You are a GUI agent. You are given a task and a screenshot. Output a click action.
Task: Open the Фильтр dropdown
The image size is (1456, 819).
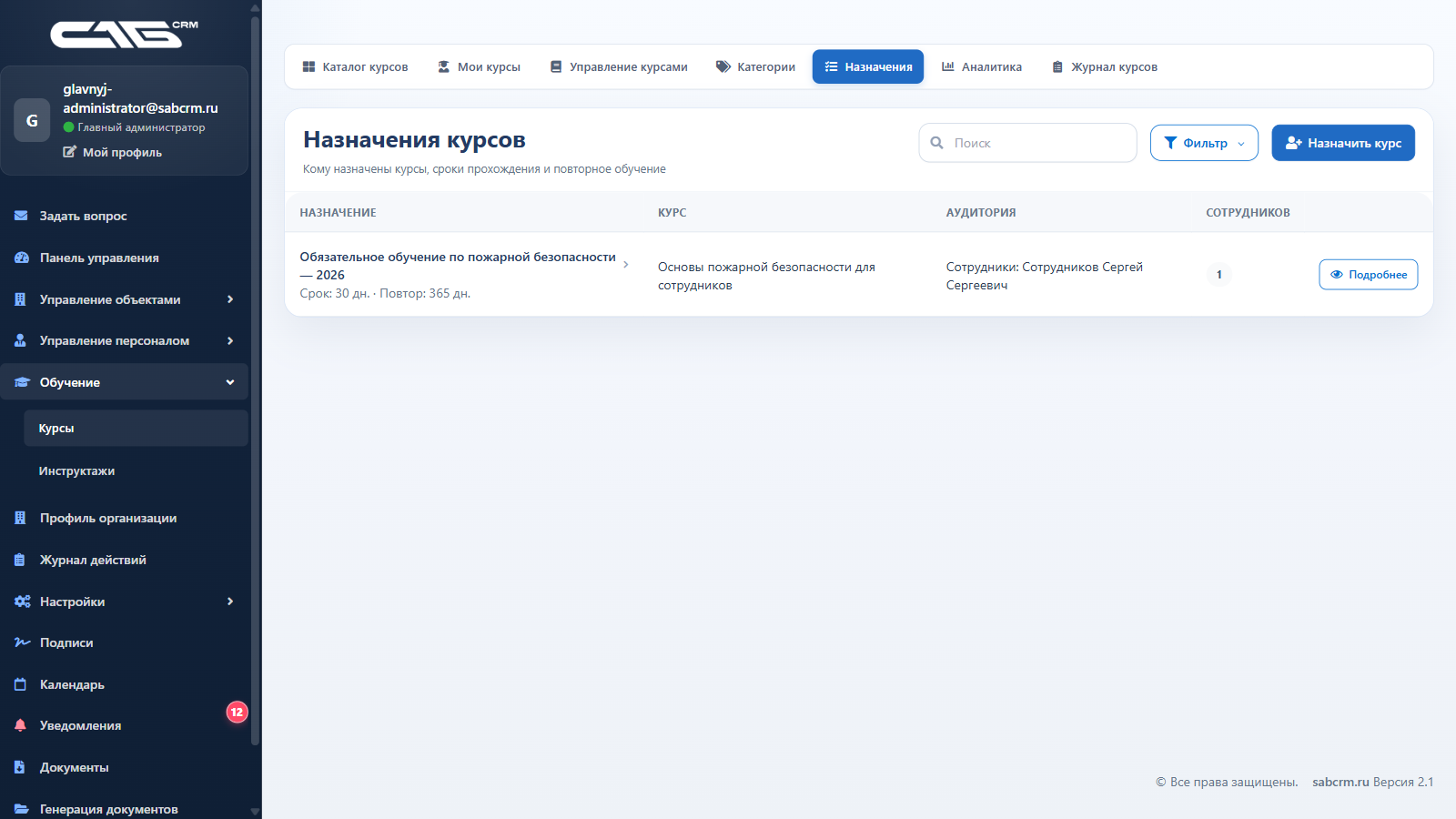(x=1204, y=143)
